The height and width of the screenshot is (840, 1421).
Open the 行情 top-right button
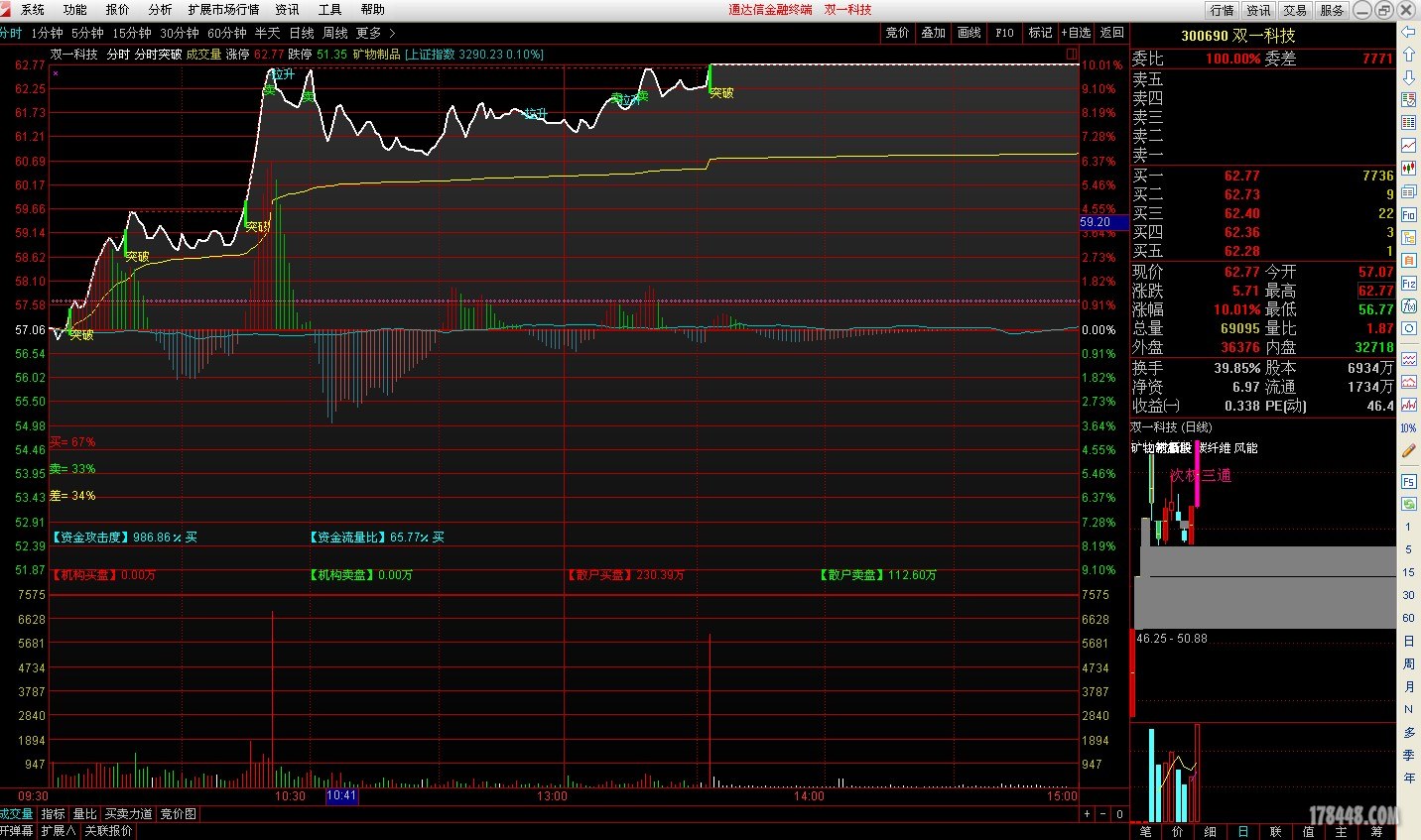coord(1223,10)
